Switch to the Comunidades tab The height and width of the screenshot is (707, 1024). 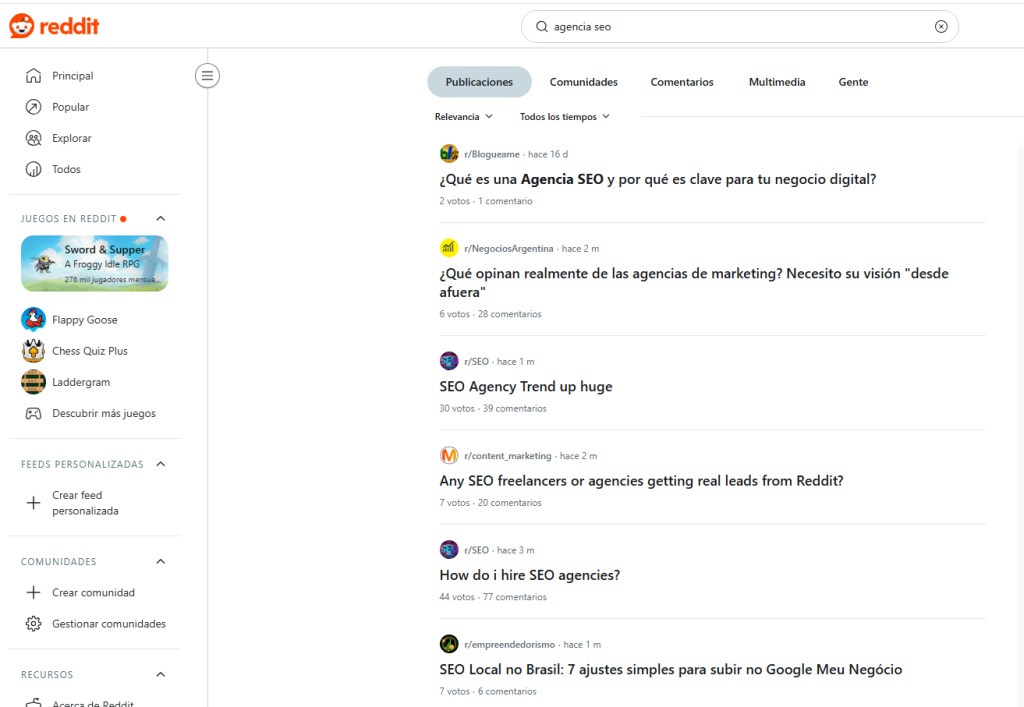[x=583, y=82]
